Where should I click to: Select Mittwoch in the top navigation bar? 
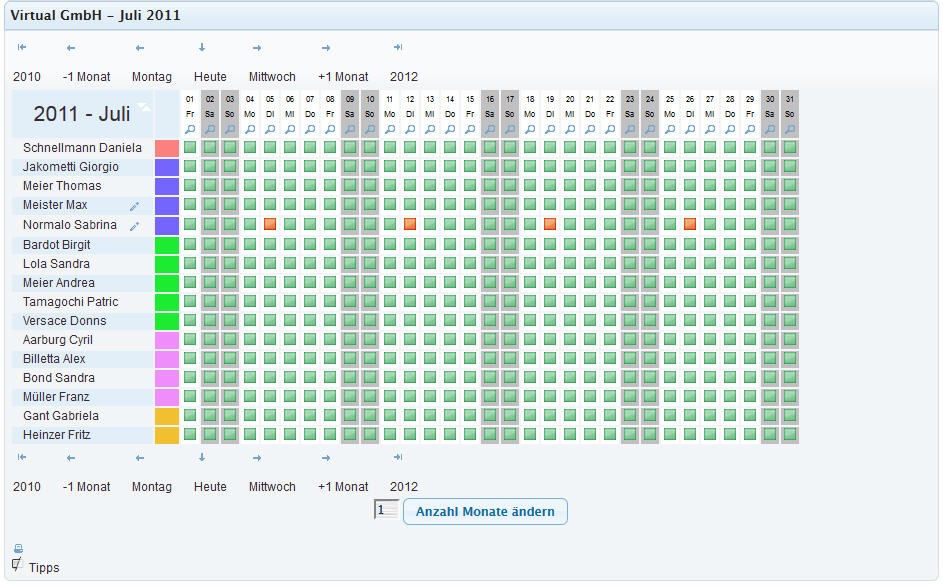coord(272,77)
